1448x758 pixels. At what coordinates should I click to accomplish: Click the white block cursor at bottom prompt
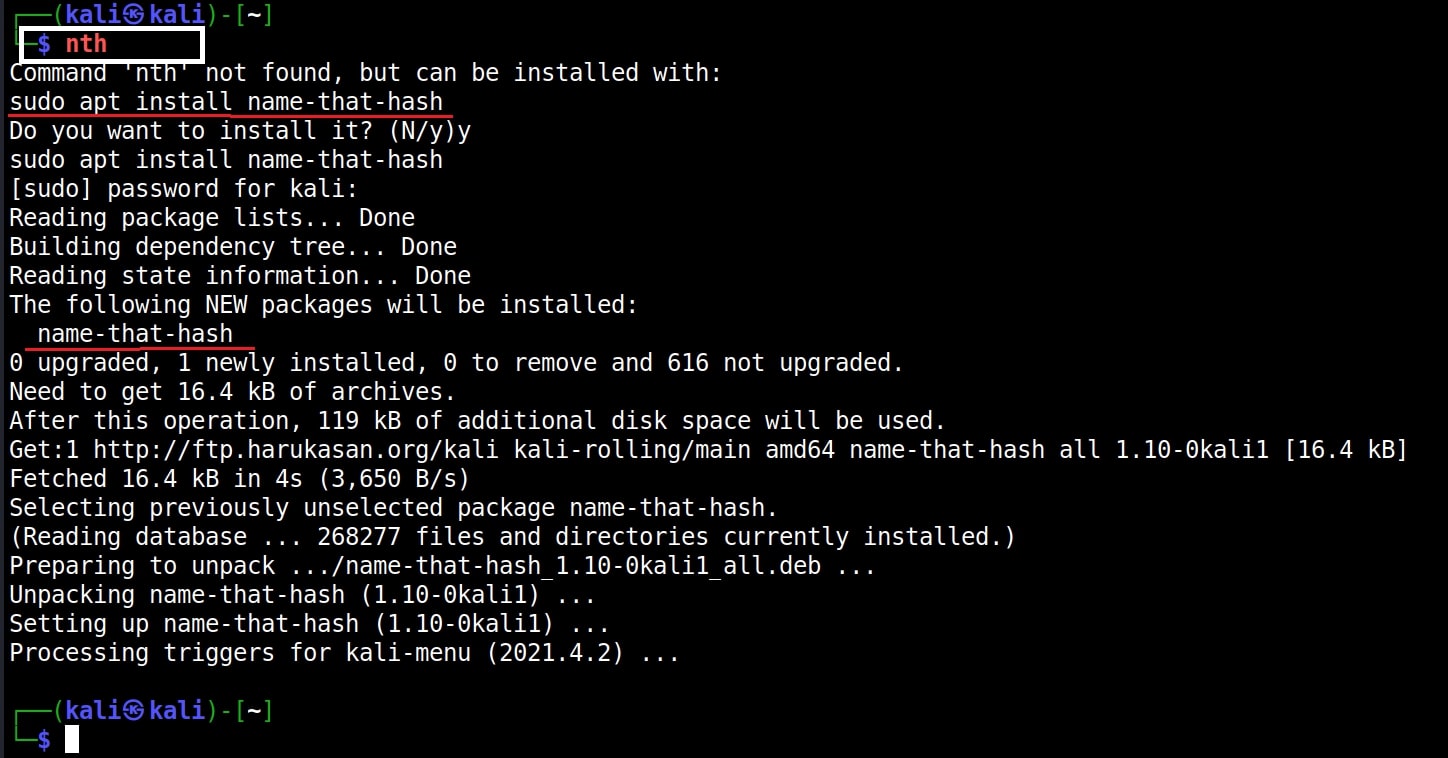(72, 740)
